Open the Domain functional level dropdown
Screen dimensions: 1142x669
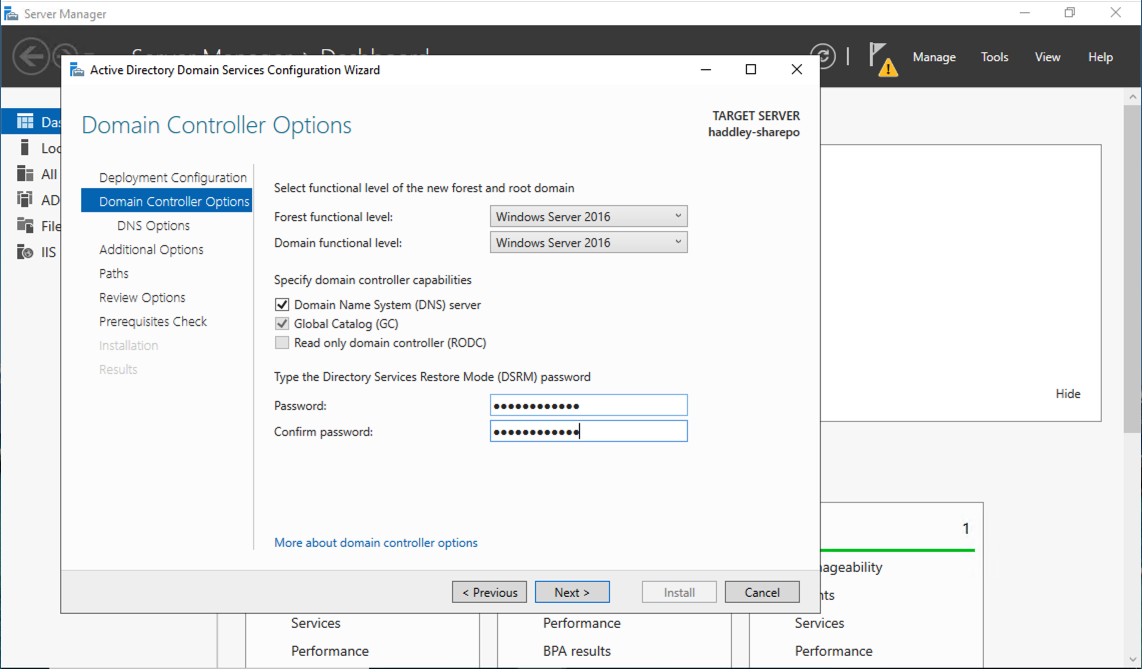[588, 242]
